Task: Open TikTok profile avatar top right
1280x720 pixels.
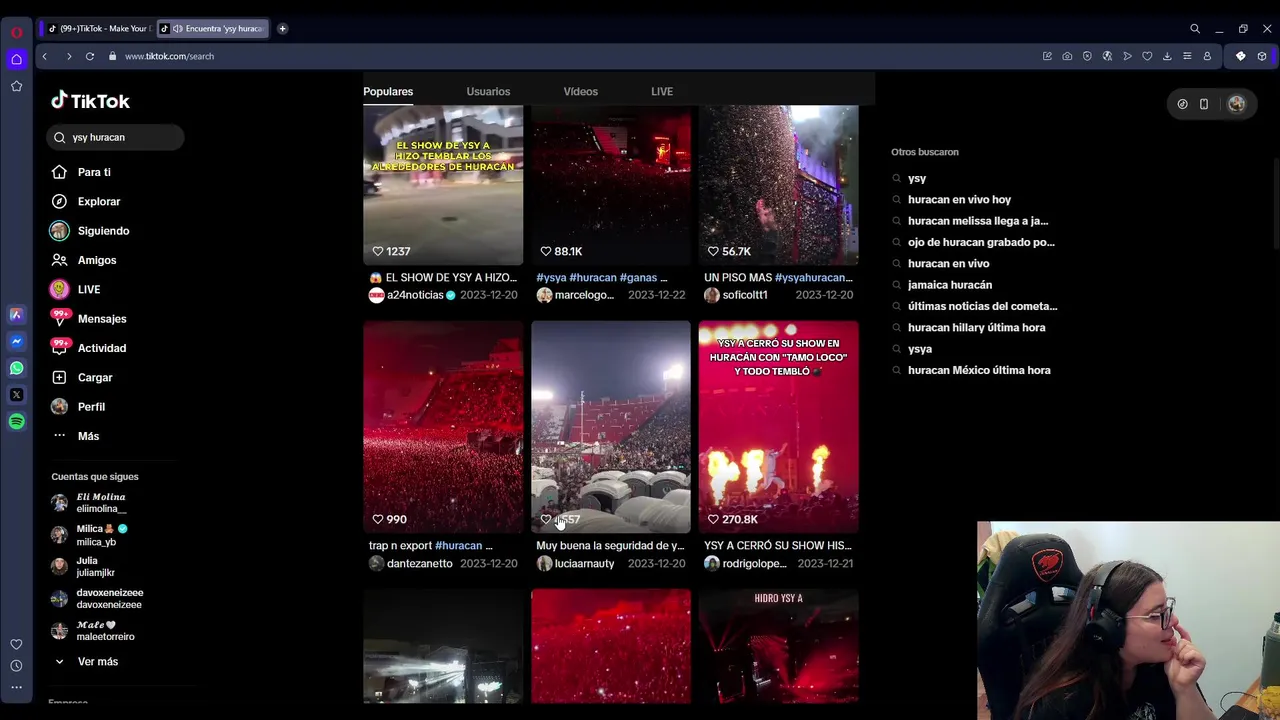Action: pos(1237,104)
